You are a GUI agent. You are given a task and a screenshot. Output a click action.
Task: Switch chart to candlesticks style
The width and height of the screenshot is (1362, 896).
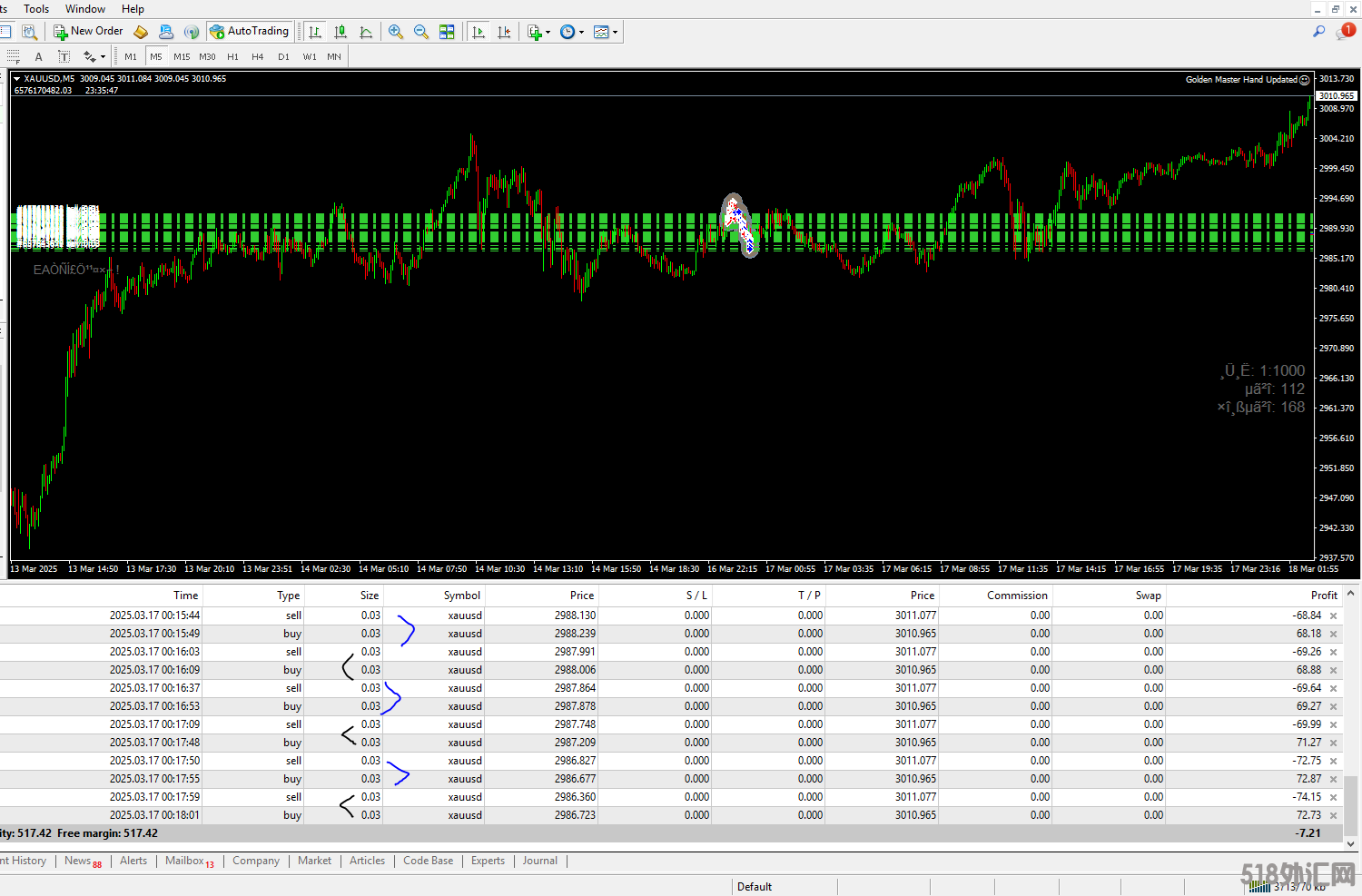click(340, 32)
